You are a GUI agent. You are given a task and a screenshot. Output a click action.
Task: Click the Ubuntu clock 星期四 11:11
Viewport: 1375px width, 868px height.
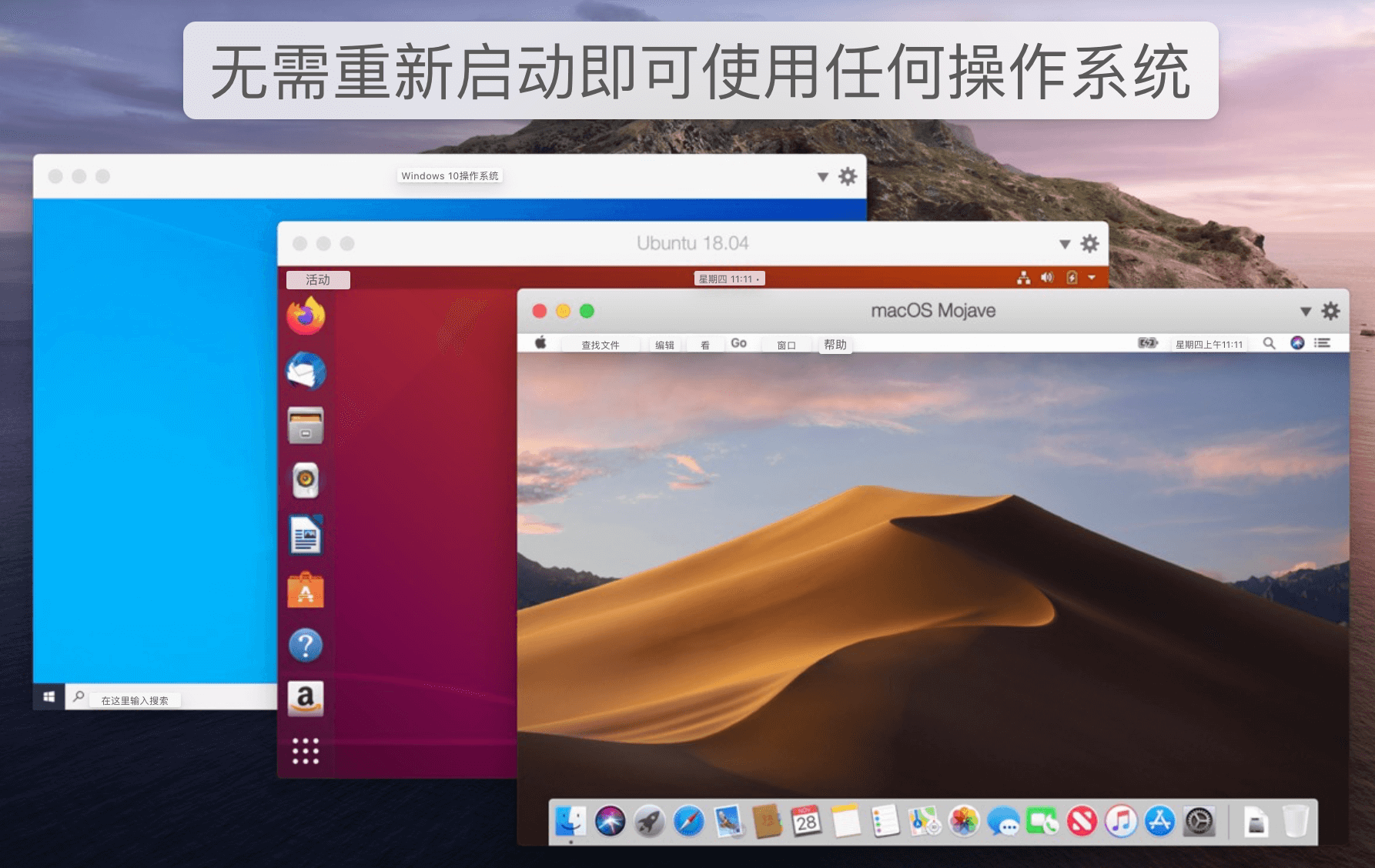(x=729, y=279)
